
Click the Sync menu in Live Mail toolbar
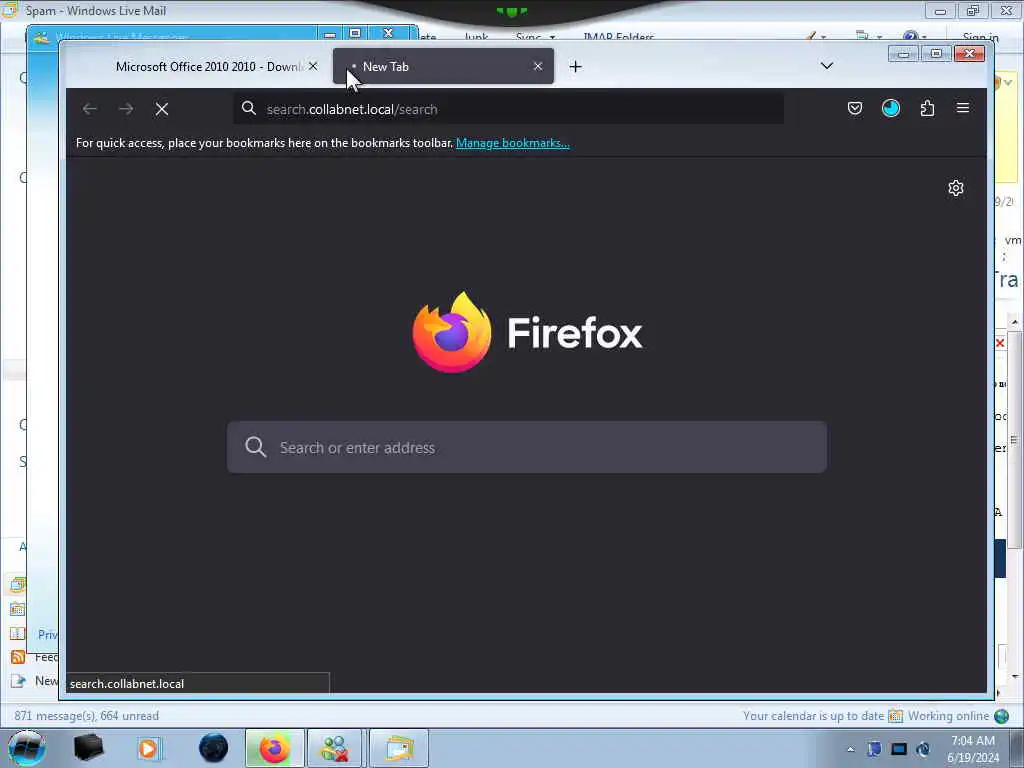(535, 37)
